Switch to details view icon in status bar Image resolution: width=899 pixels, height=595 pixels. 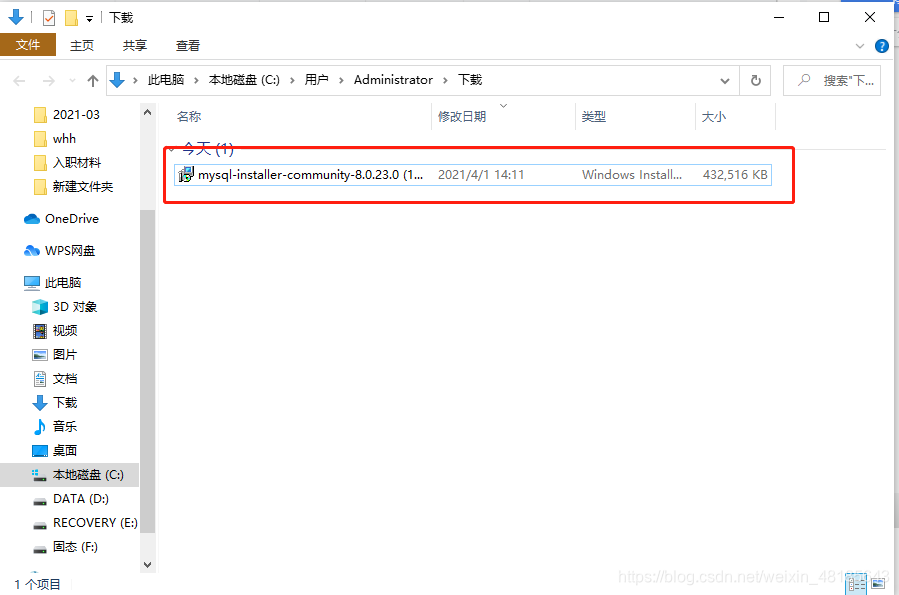pos(857,585)
